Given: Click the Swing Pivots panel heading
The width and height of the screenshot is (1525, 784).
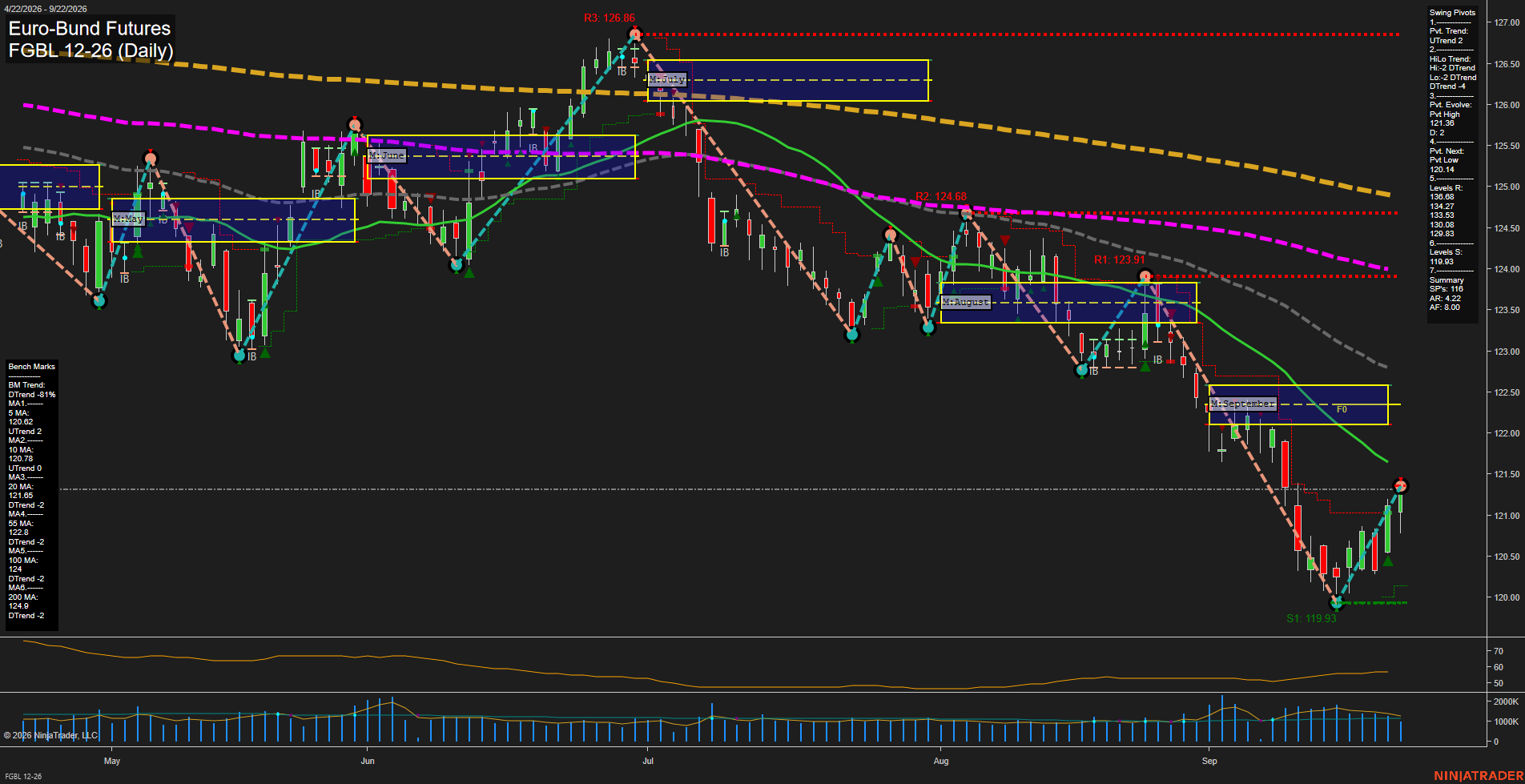Looking at the screenshot, I should point(1452,13).
